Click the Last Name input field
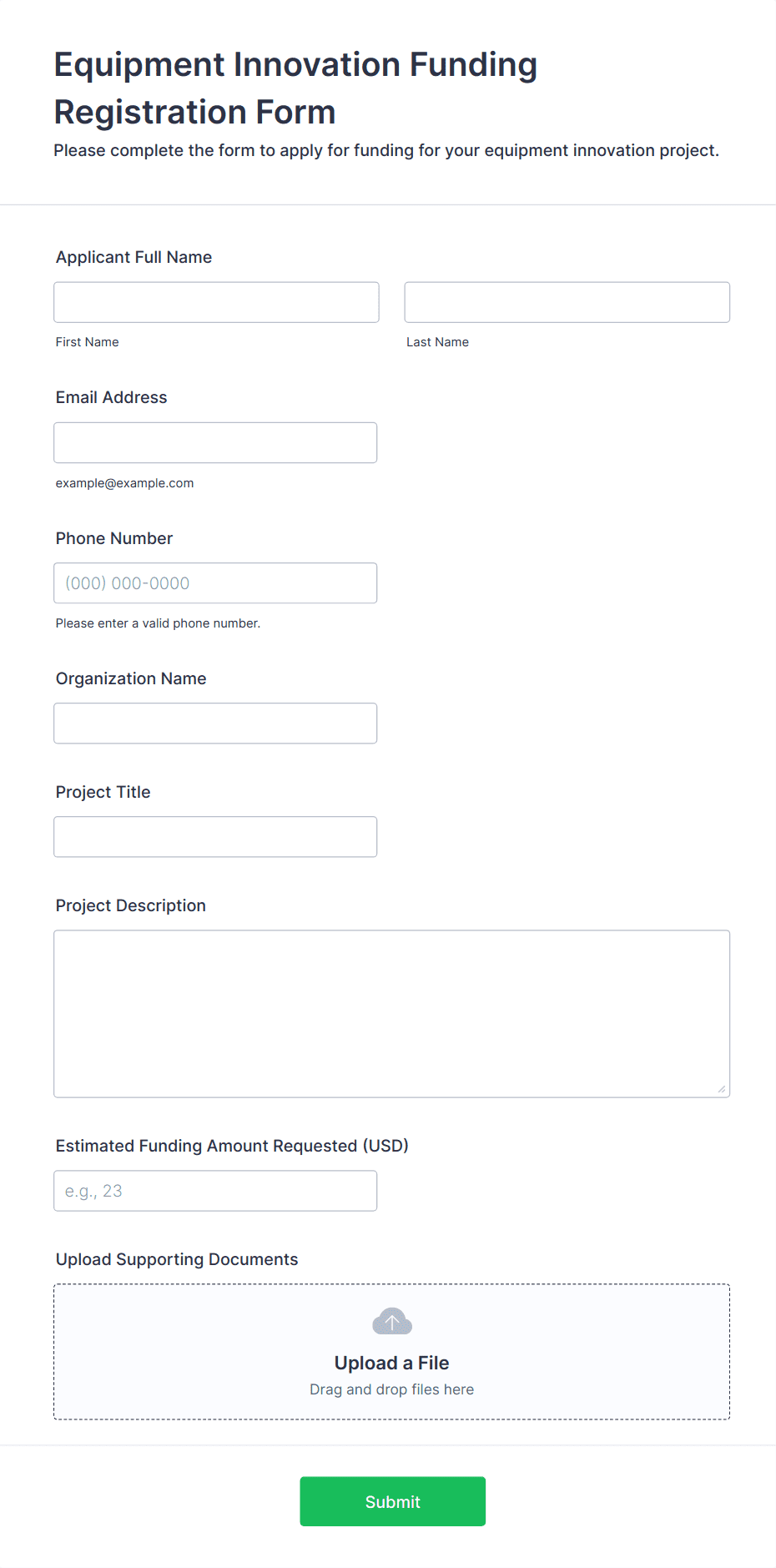This screenshot has width=776, height=1568. tap(567, 302)
